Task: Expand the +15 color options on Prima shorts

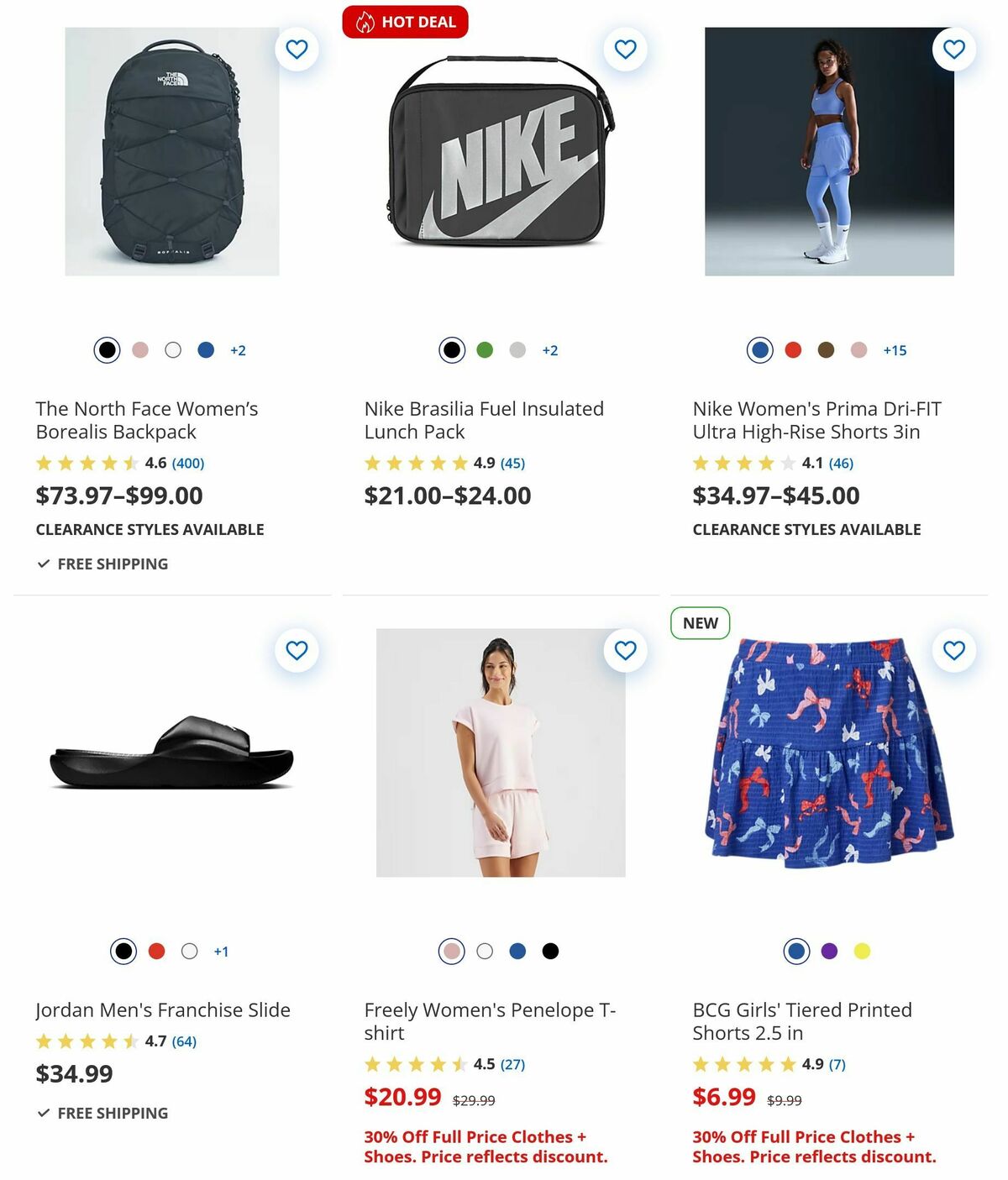Action: 894,350
